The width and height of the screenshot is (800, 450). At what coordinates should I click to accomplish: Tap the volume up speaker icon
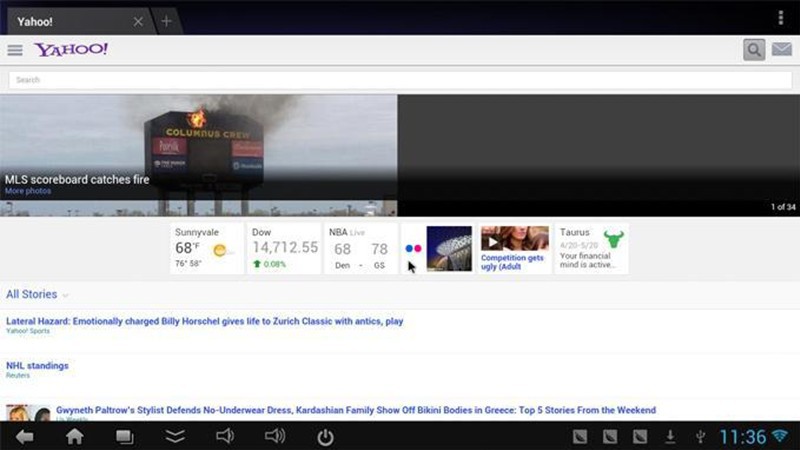pyautogui.click(x=275, y=436)
